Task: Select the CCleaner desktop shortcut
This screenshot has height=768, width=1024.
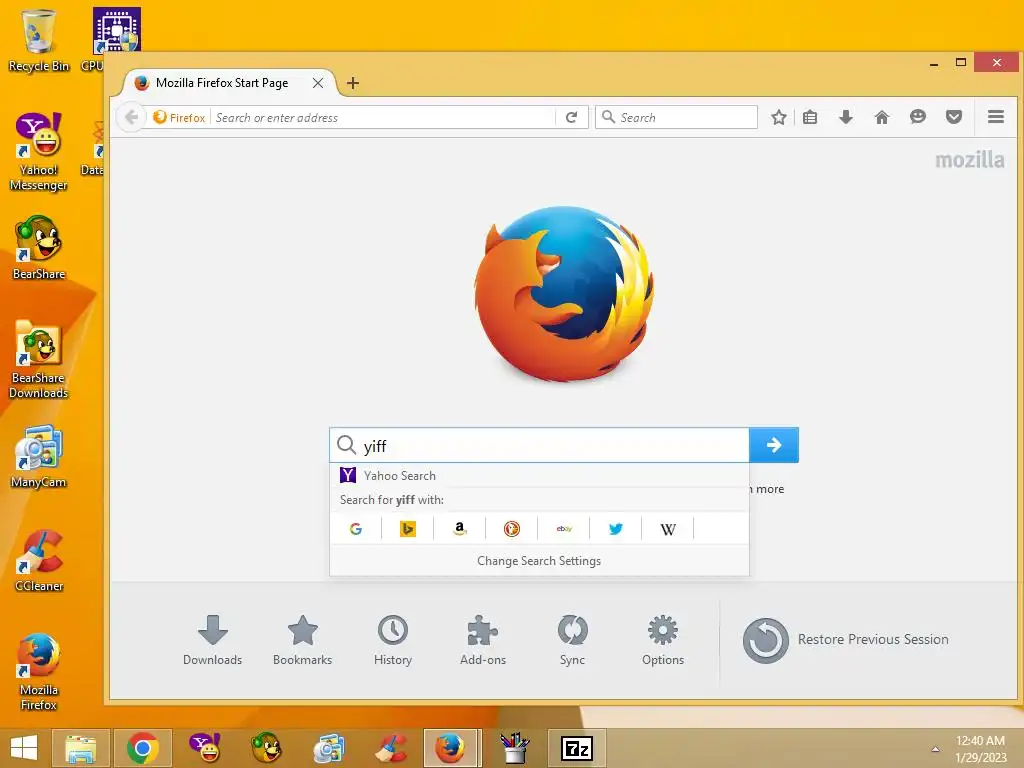Action: pos(39,560)
